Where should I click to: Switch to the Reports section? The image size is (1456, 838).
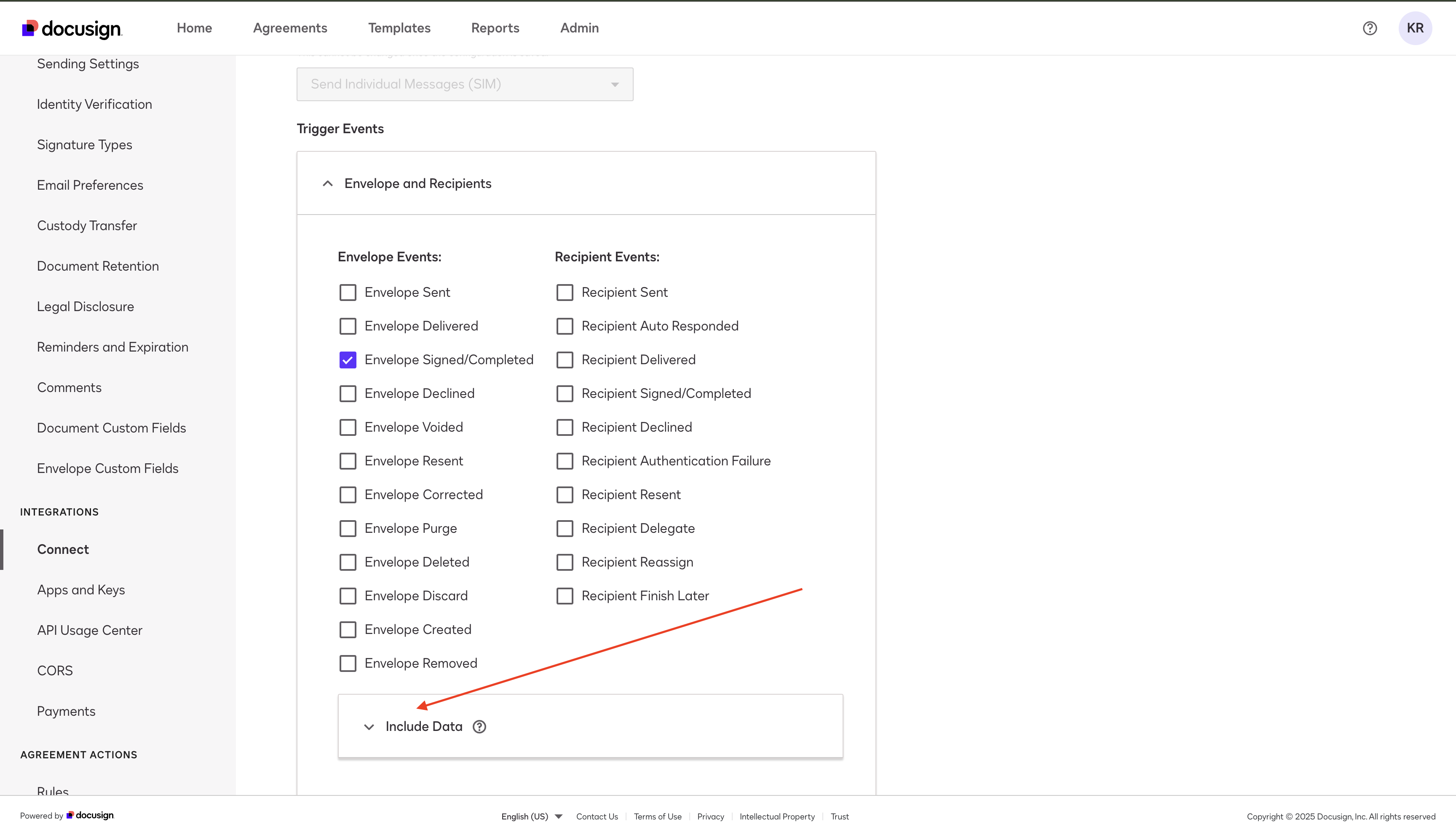coord(495,28)
